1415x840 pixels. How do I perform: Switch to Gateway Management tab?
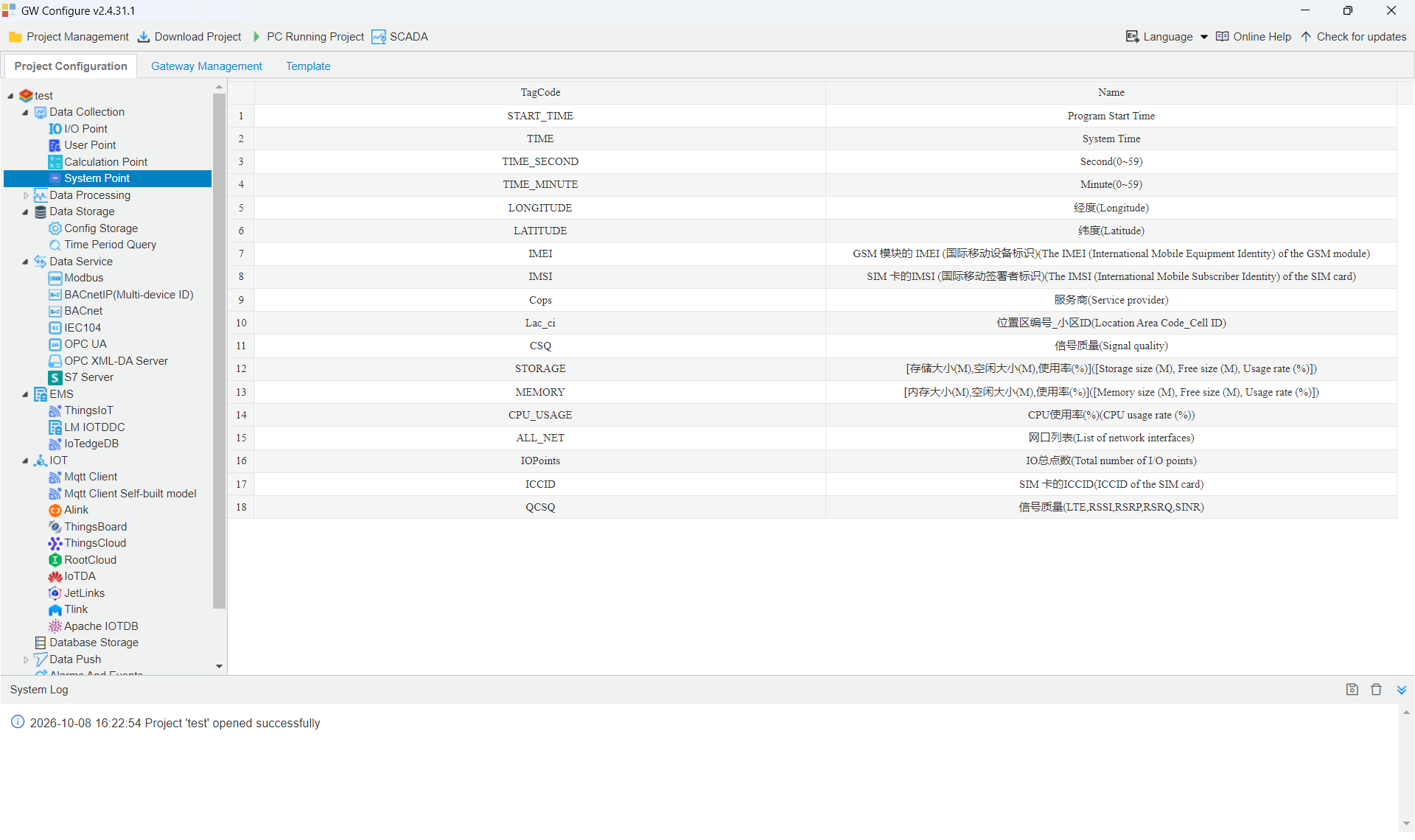pyautogui.click(x=206, y=66)
